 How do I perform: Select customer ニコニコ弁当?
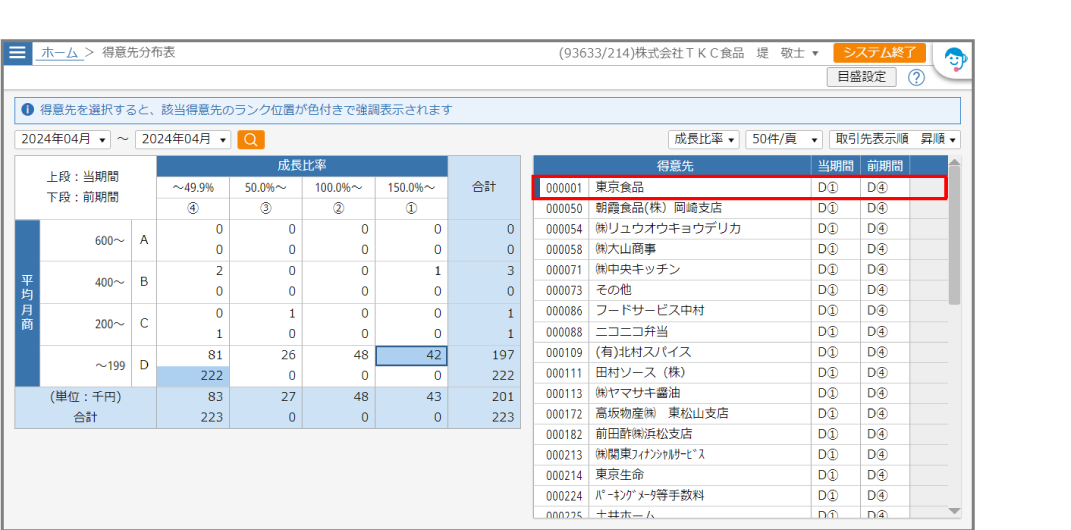pyautogui.click(x=741, y=331)
